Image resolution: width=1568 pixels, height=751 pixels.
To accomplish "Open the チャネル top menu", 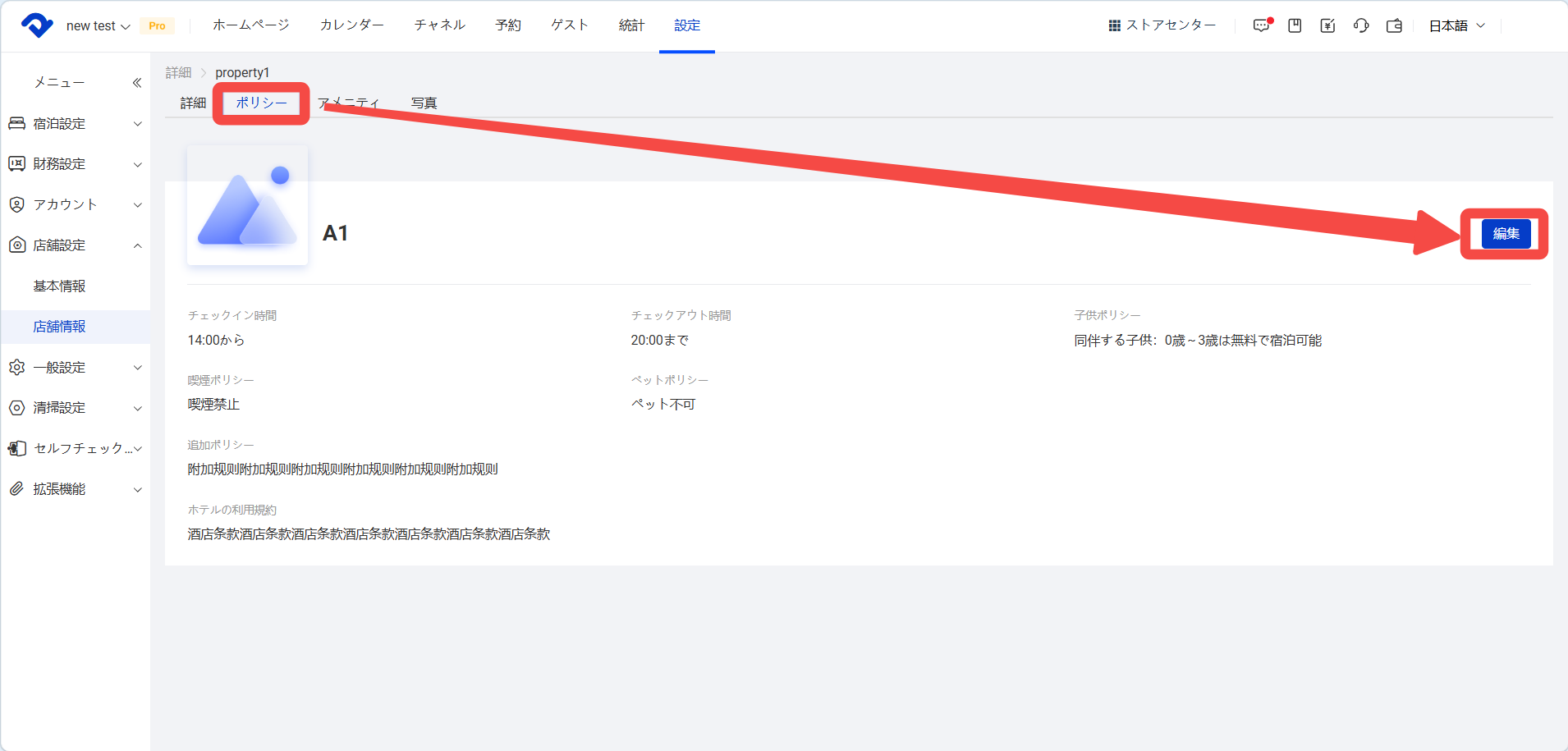I will [x=440, y=25].
